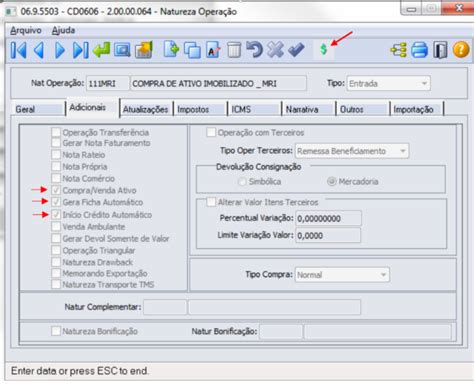Select the Mercadoria radio button
The height and width of the screenshot is (391, 474).
click(x=331, y=182)
